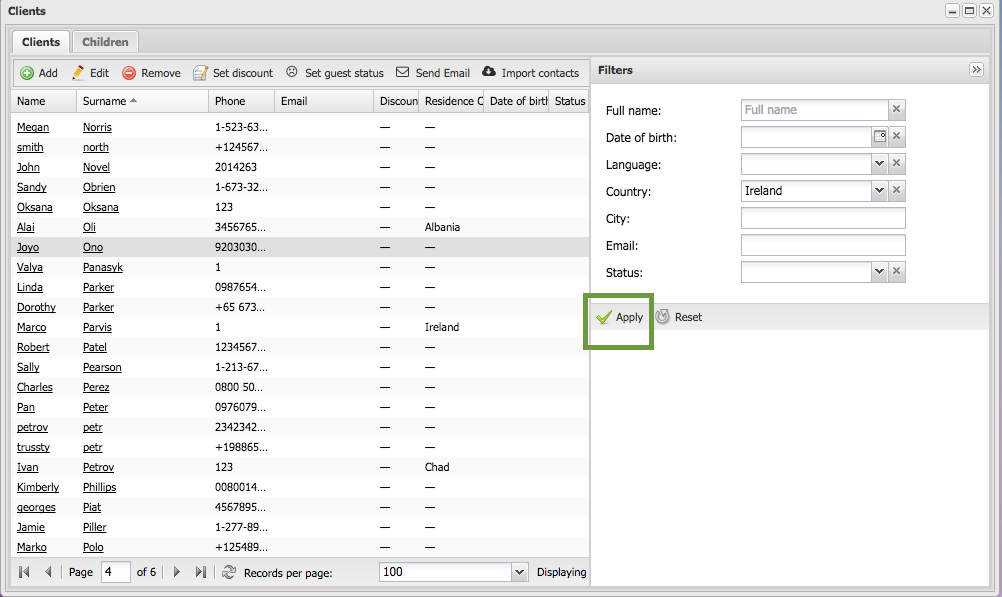Open the Polo surname link

93,547
